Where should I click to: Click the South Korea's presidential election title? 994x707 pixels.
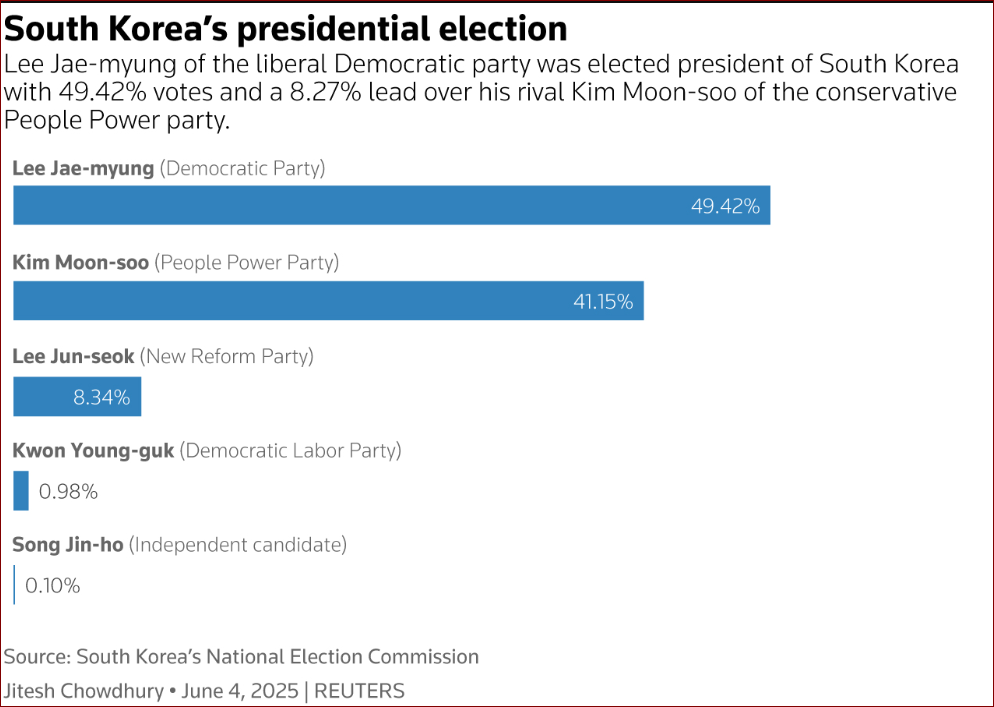click(285, 29)
